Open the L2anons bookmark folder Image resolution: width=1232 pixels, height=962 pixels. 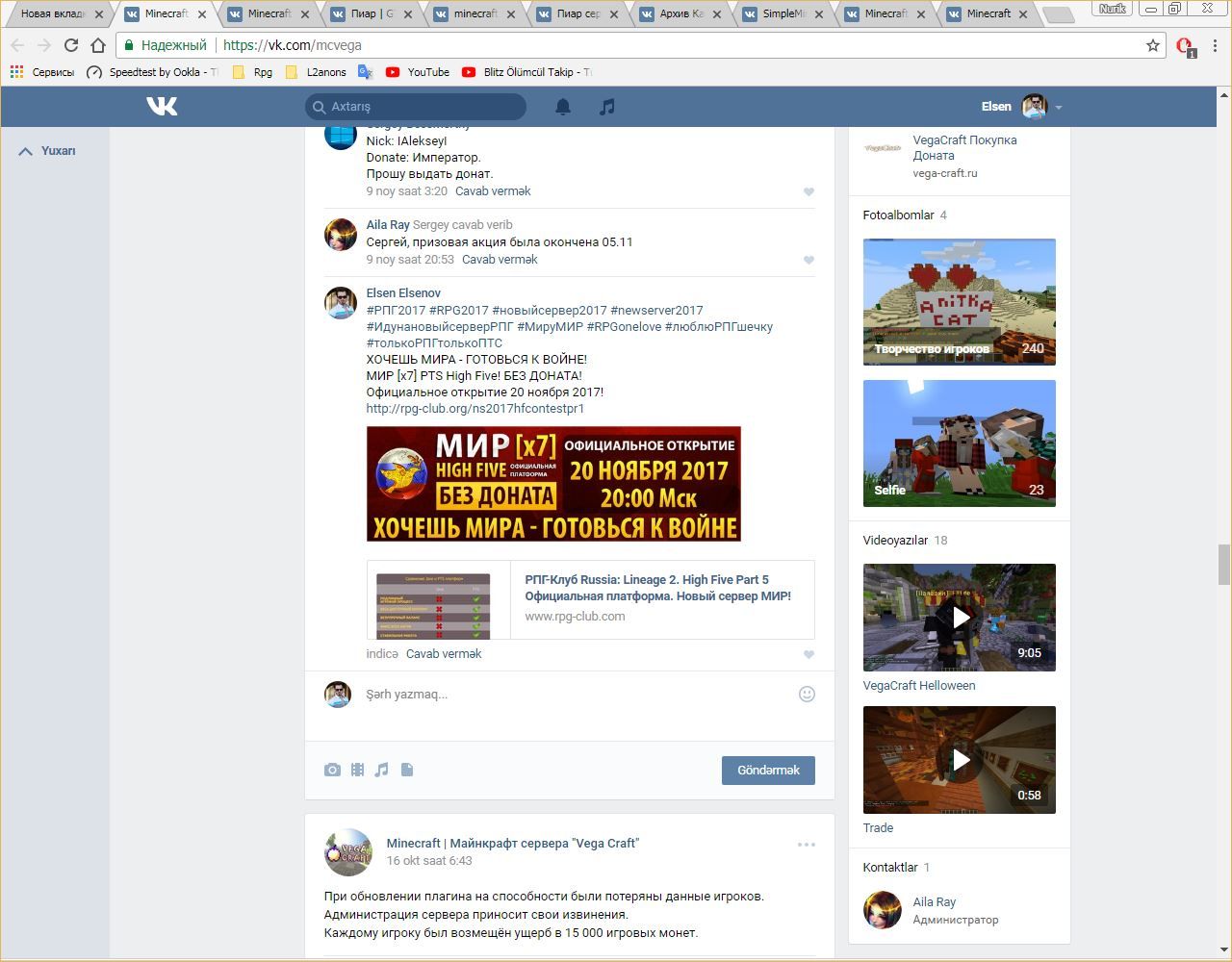316,72
